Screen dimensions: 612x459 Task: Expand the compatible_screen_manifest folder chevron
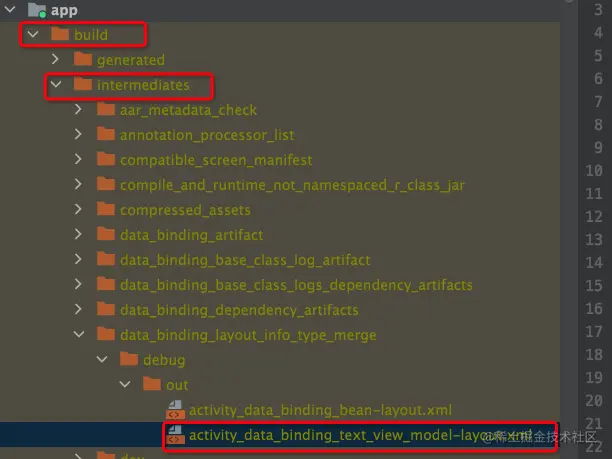[x=78, y=159]
